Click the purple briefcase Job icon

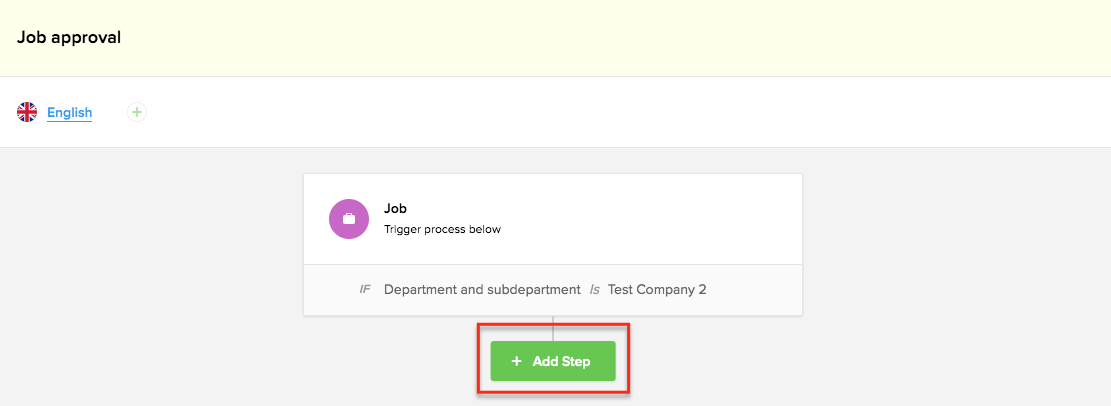coord(349,219)
